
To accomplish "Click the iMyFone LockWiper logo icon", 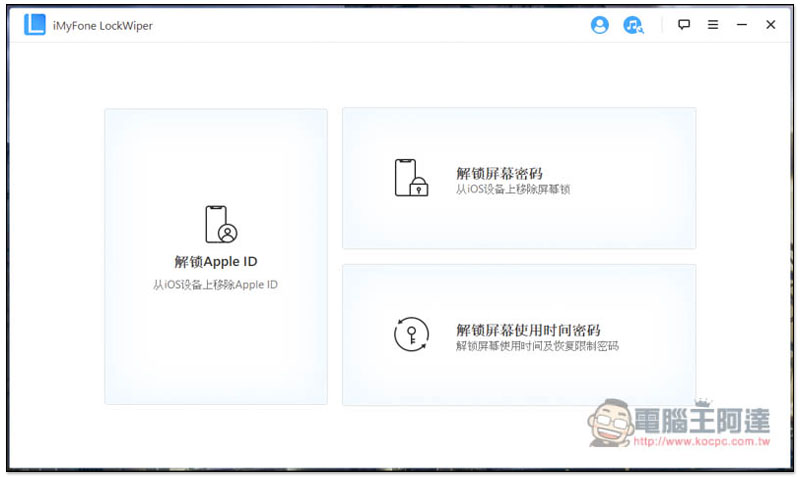I will point(35,24).
